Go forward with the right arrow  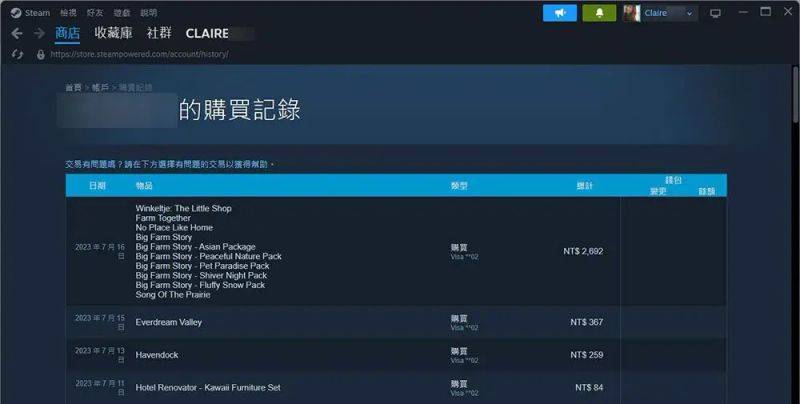coord(39,34)
